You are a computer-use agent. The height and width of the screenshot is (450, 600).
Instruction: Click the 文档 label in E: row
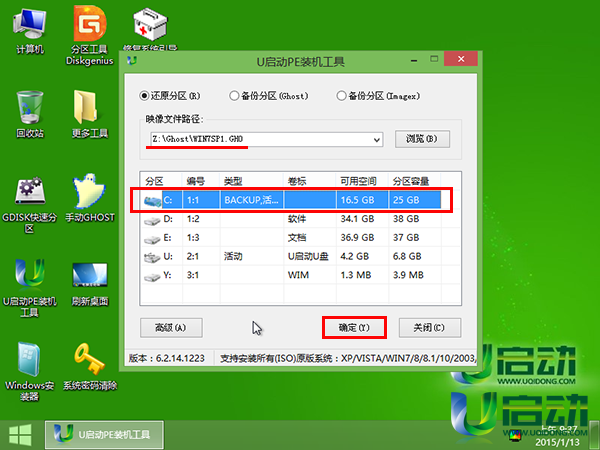tap(297, 238)
